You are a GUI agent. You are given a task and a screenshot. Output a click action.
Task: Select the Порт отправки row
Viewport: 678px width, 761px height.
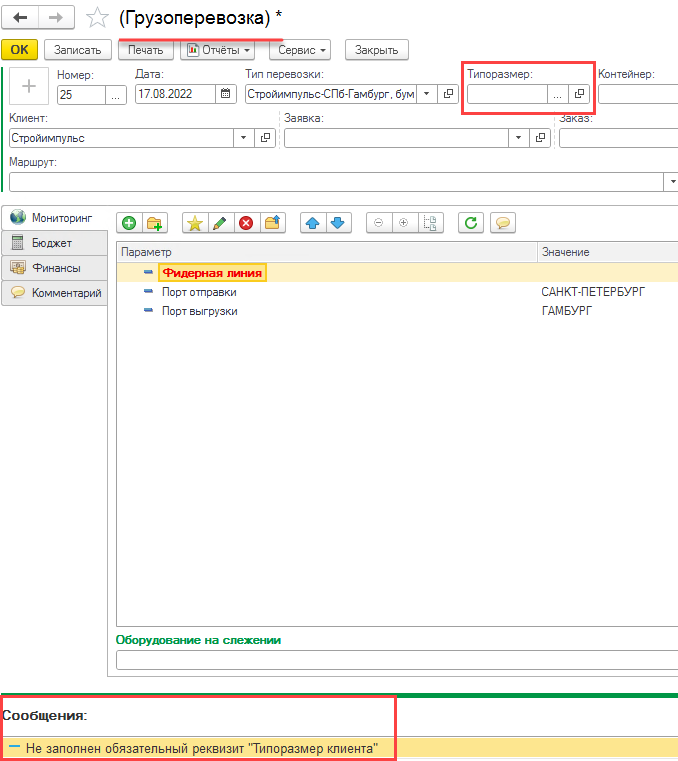click(x=397, y=292)
